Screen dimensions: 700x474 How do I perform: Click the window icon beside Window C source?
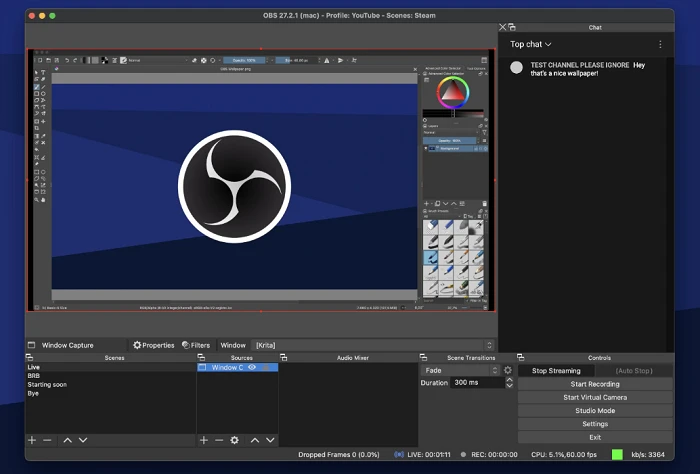tap(202, 367)
